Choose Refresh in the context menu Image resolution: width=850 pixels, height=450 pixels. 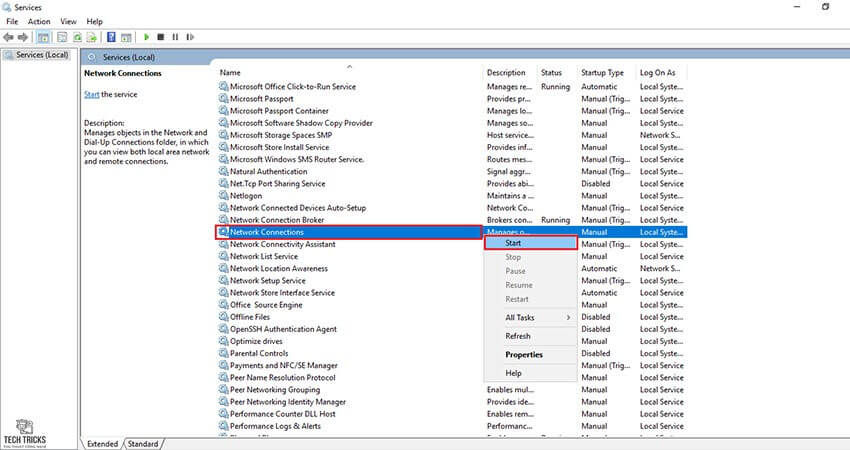pyautogui.click(x=531, y=336)
